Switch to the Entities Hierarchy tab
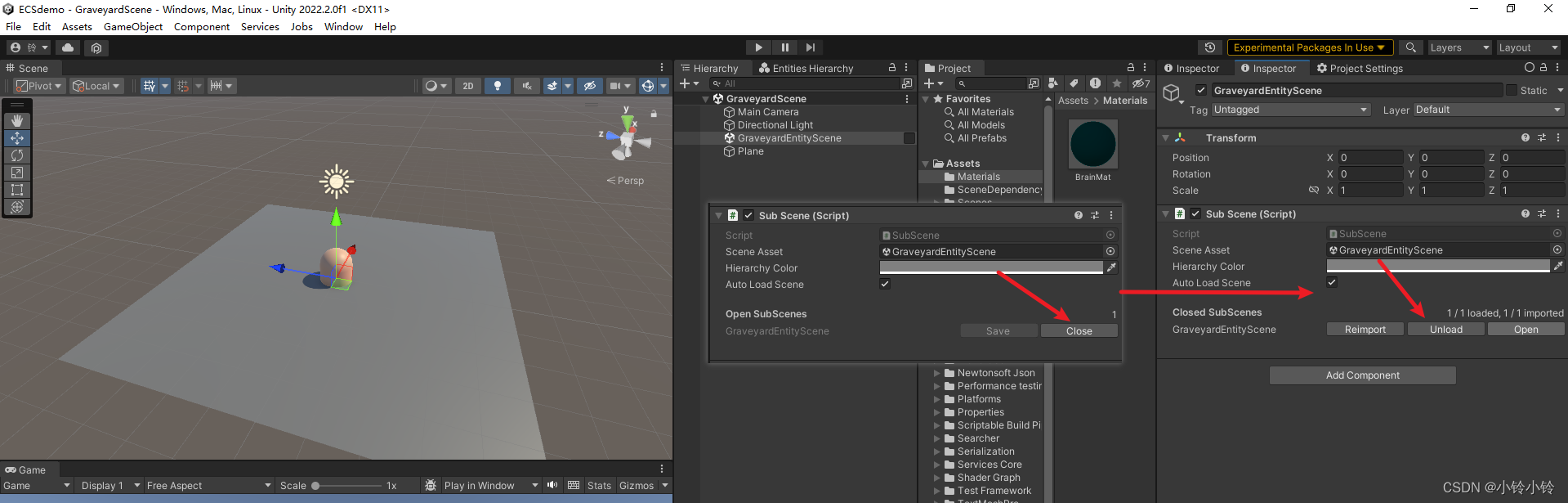The height and width of the screenshot is (503, 1568). pyautogui.click(x=806, y=69)
